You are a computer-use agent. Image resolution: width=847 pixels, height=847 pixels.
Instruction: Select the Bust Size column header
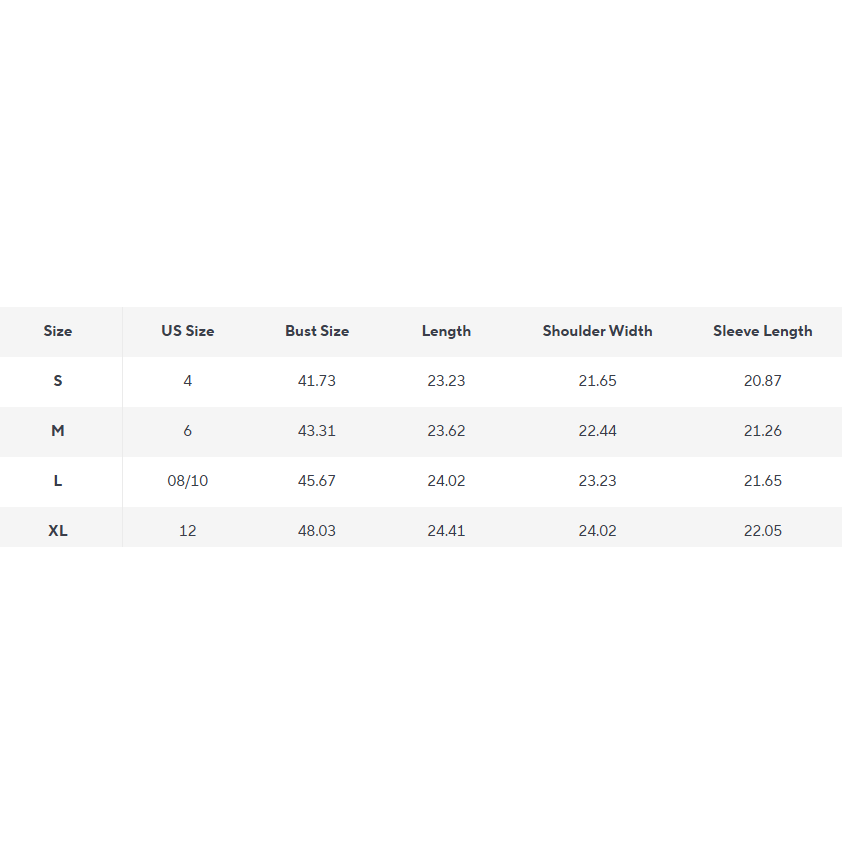317,331
